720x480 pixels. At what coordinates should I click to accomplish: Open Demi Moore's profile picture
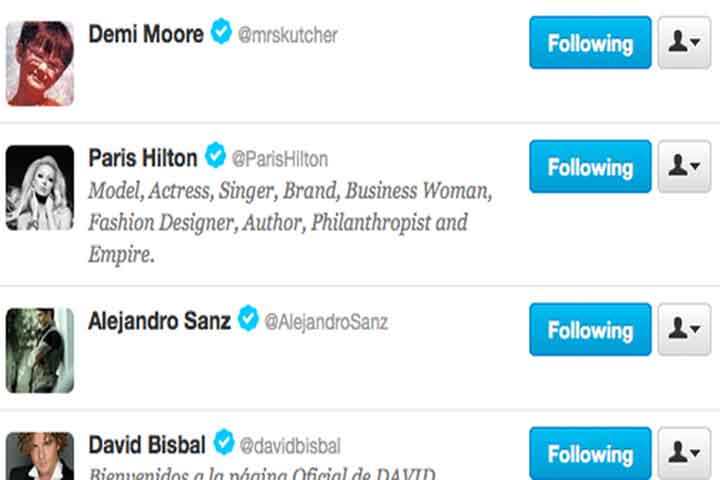coord(40,64)
